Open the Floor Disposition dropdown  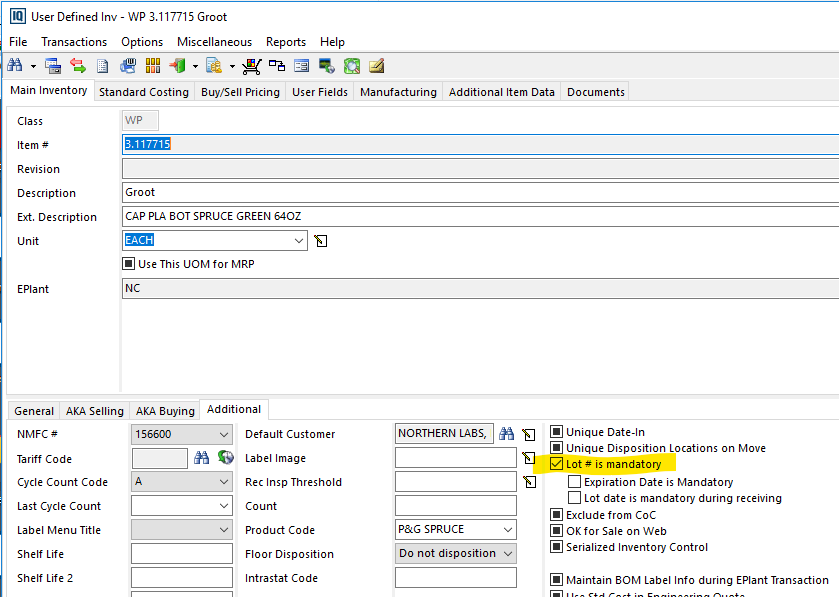(x=508, y=554)
